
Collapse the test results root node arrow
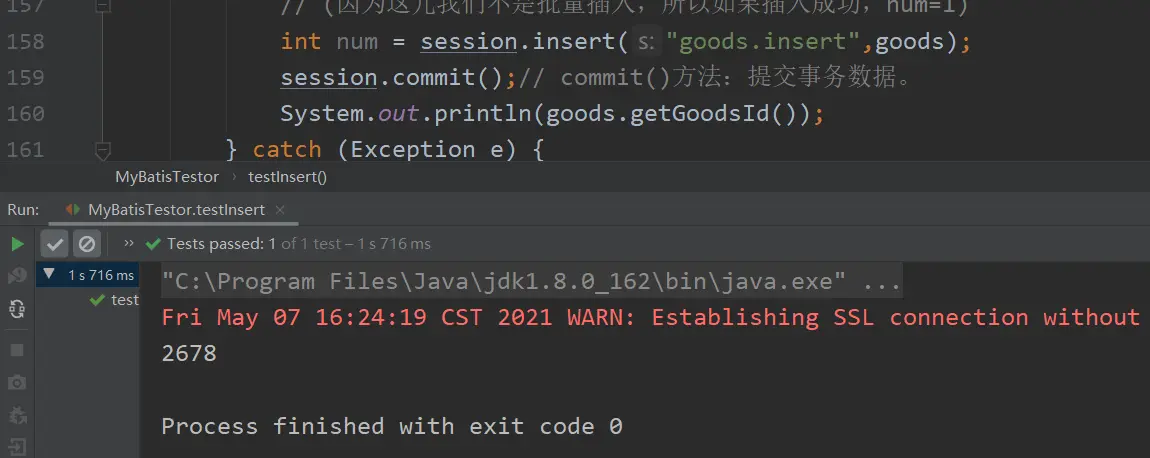(49, 275)
